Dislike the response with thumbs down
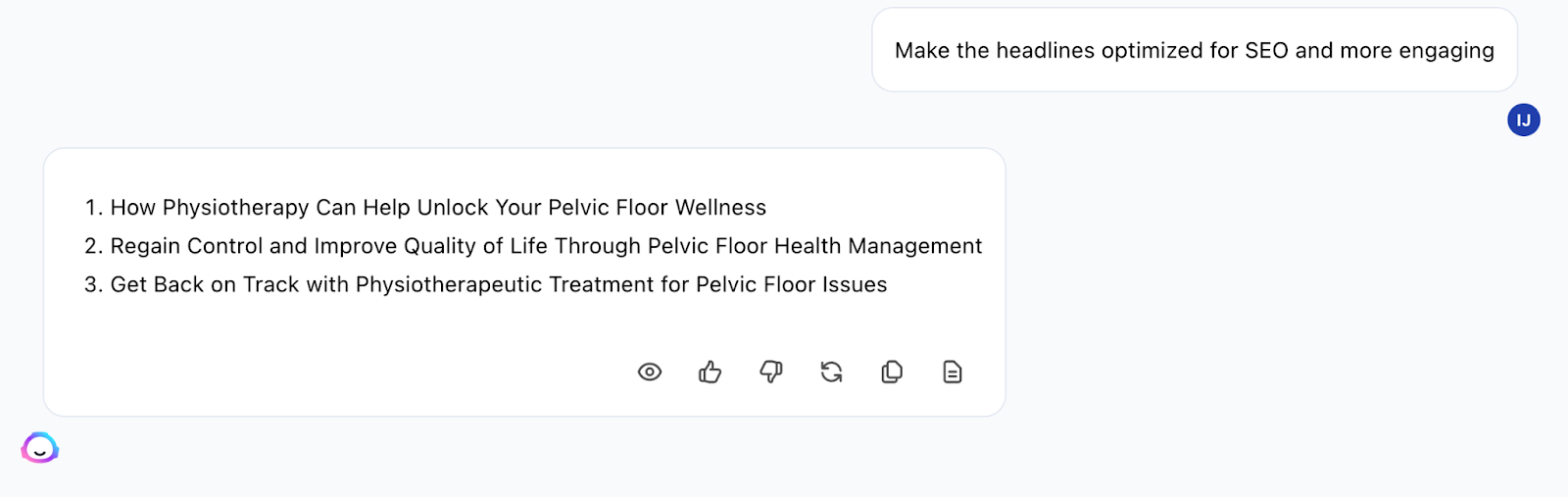This screenshot has width=1568, height=497. [771, 373]
